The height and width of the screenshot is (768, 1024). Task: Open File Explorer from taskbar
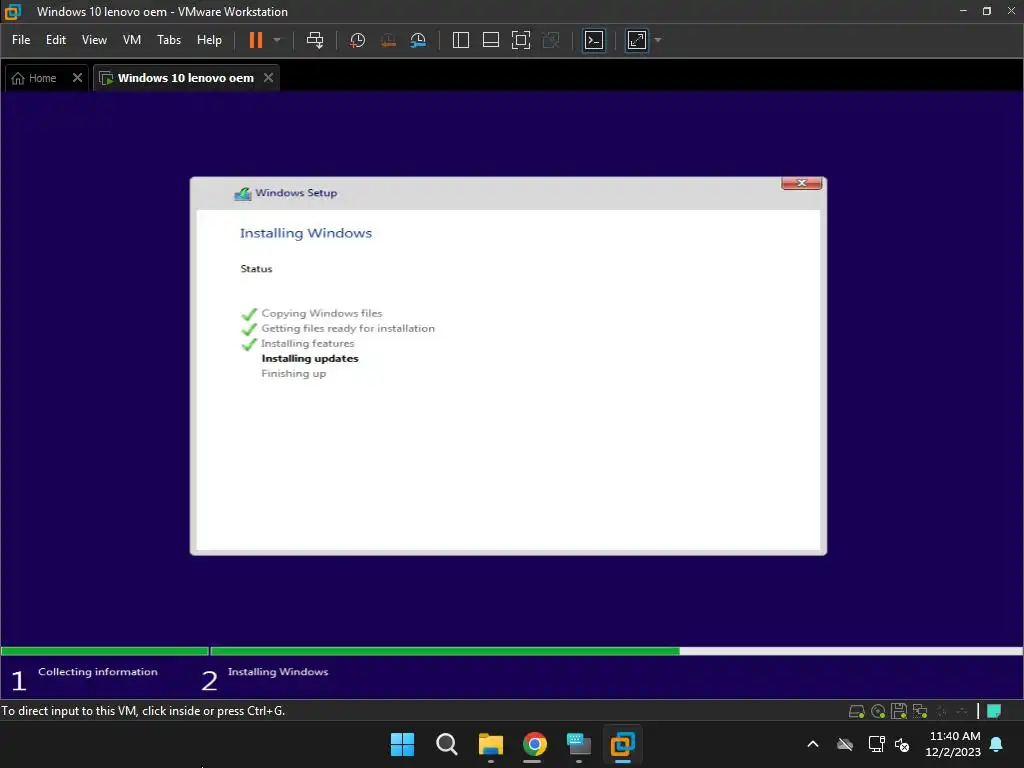click(490, 744)
